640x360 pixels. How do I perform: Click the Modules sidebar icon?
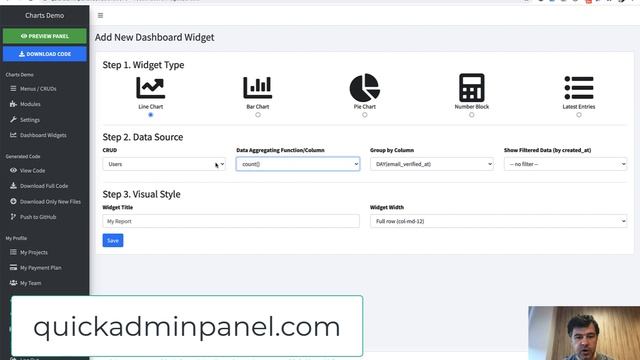click(x=13, y=104)
